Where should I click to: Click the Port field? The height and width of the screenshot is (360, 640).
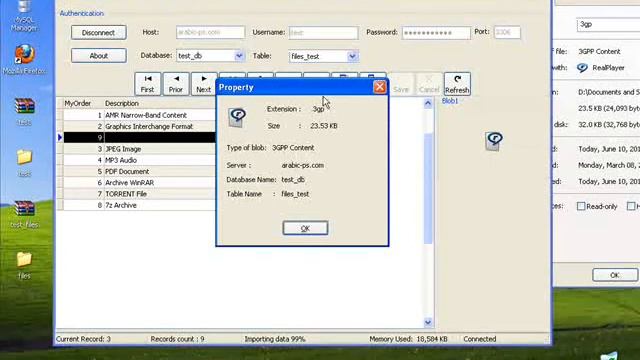pos(507,32)
